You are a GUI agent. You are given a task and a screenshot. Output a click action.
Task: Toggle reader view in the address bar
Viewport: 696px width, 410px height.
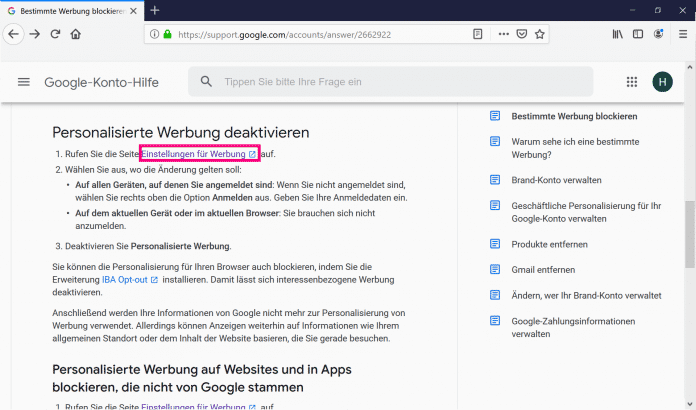click(478, 33)
